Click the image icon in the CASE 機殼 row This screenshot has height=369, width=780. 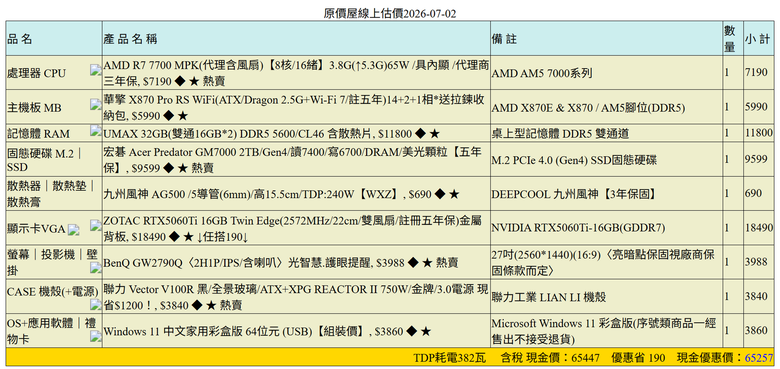(x=96, y=304)
